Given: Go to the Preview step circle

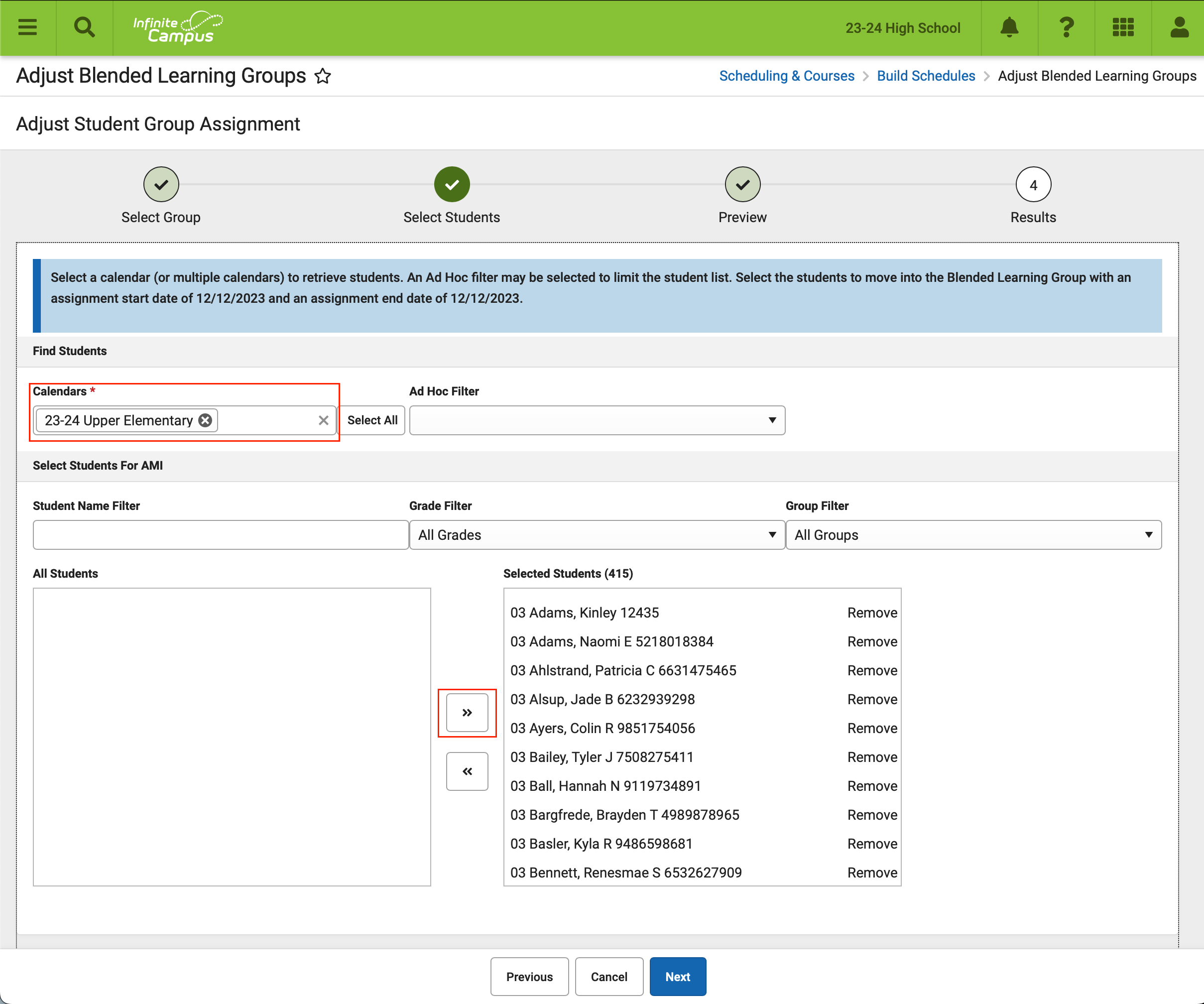Looking at the screenshot, I should [x=742, y=185].
